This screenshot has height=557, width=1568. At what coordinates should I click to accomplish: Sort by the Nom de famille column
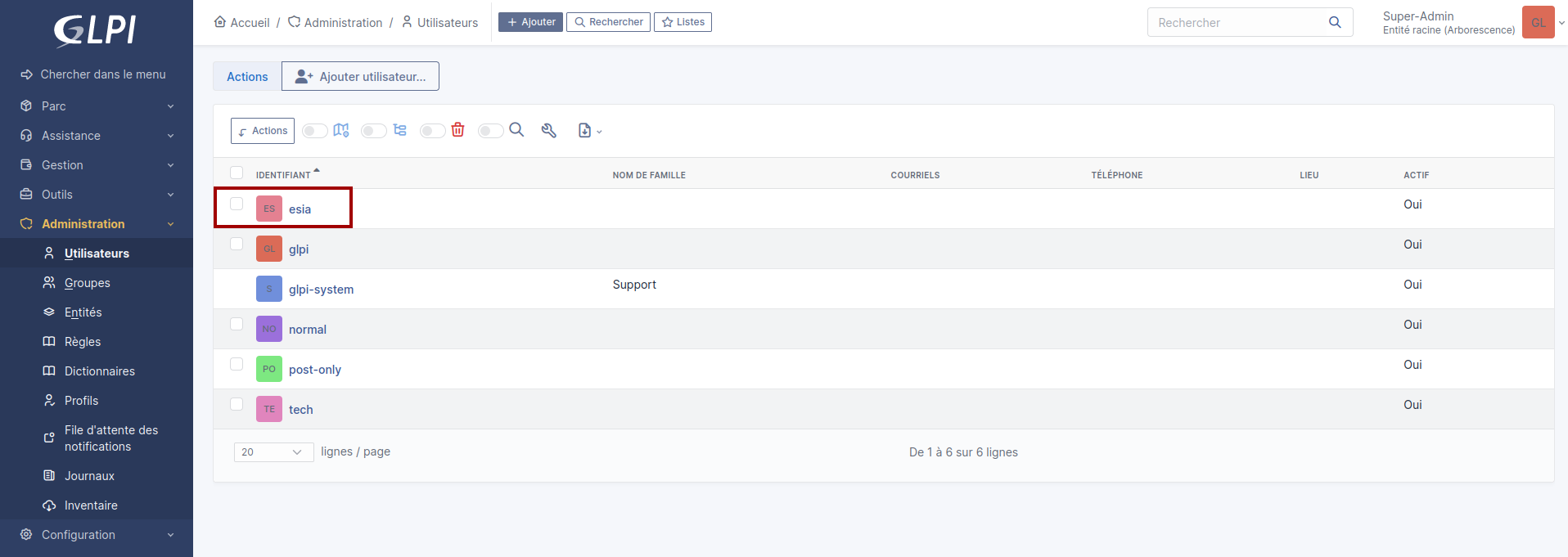[x=649, y=175]
